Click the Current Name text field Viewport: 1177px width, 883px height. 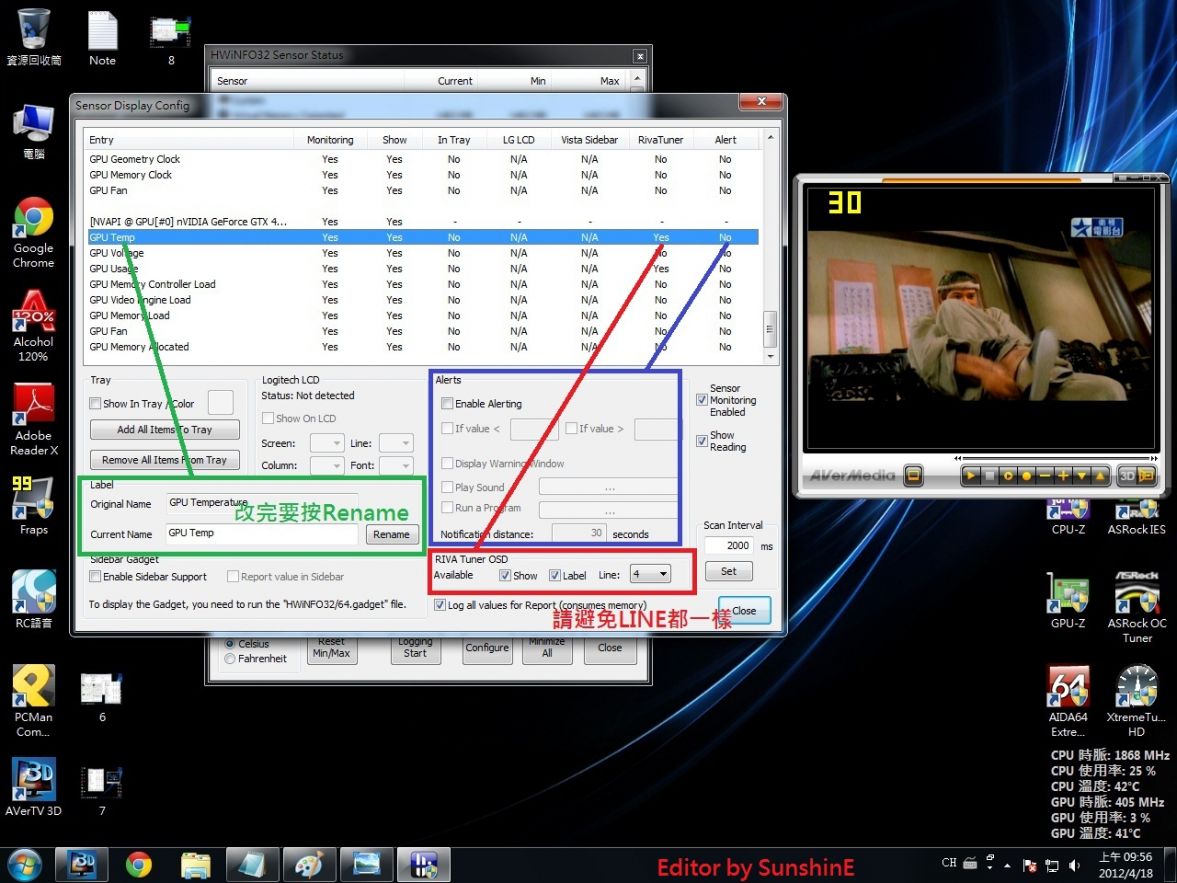[x=262, y=533]
